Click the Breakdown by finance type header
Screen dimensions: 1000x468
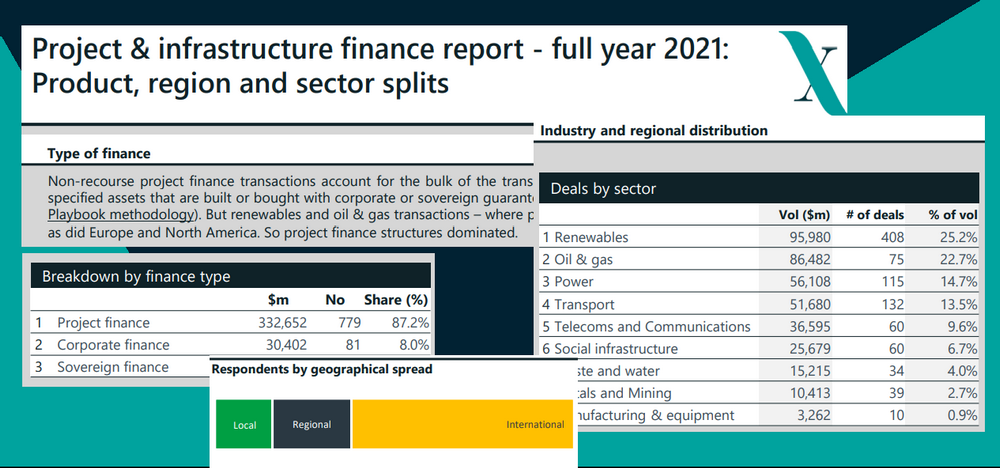click(231, 277)
